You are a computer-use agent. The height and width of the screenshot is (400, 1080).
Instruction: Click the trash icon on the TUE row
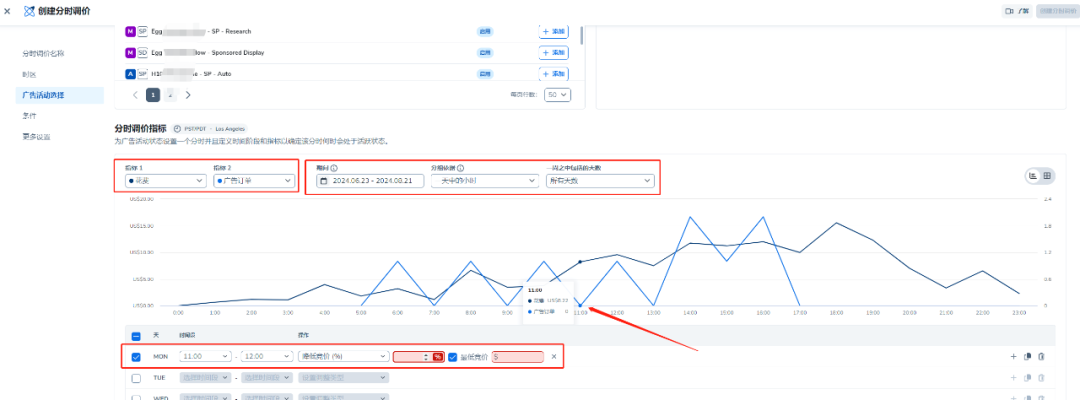click(1041, 378)
